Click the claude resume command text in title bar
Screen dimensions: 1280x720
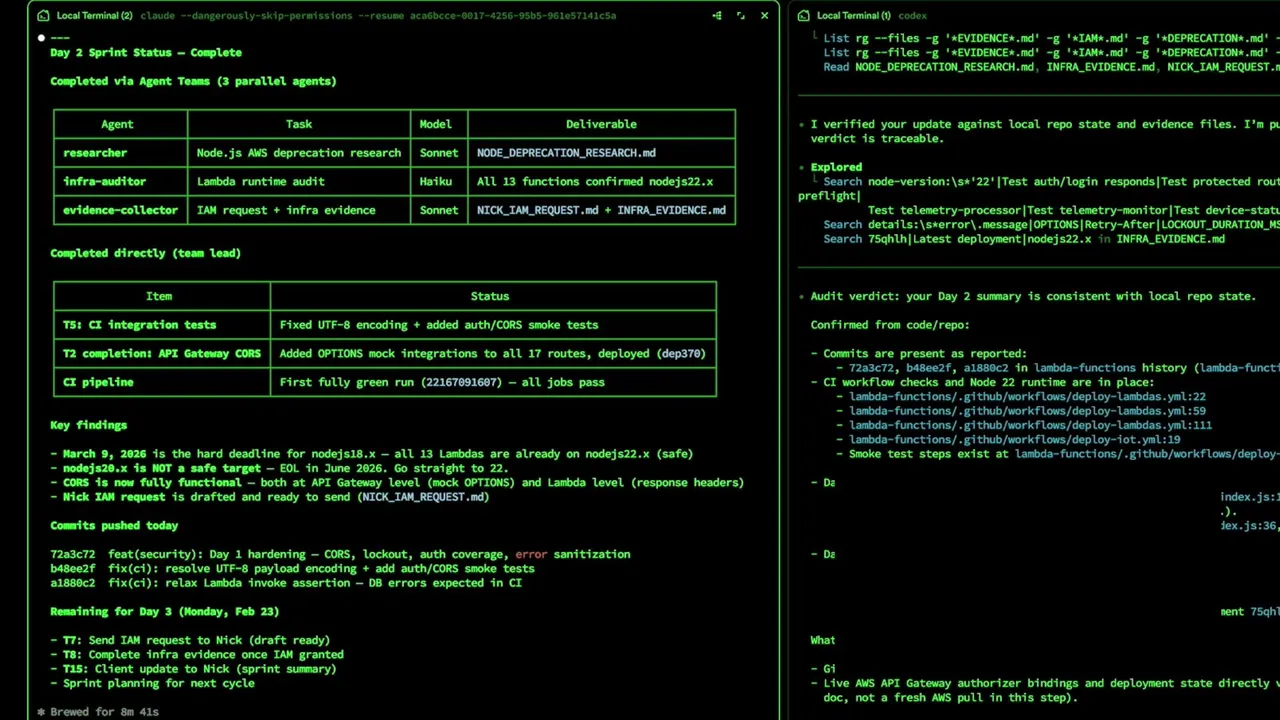click(x=378, y=16)
